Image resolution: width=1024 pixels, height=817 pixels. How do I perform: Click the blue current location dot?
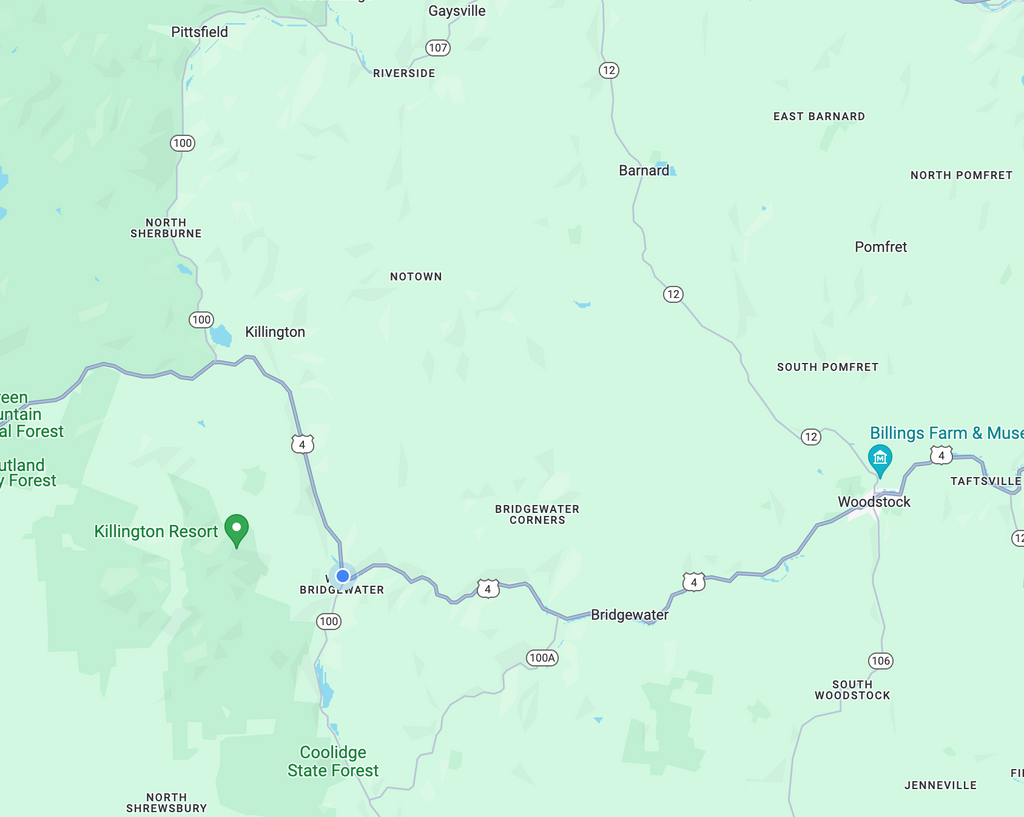[x=342, y=576]
